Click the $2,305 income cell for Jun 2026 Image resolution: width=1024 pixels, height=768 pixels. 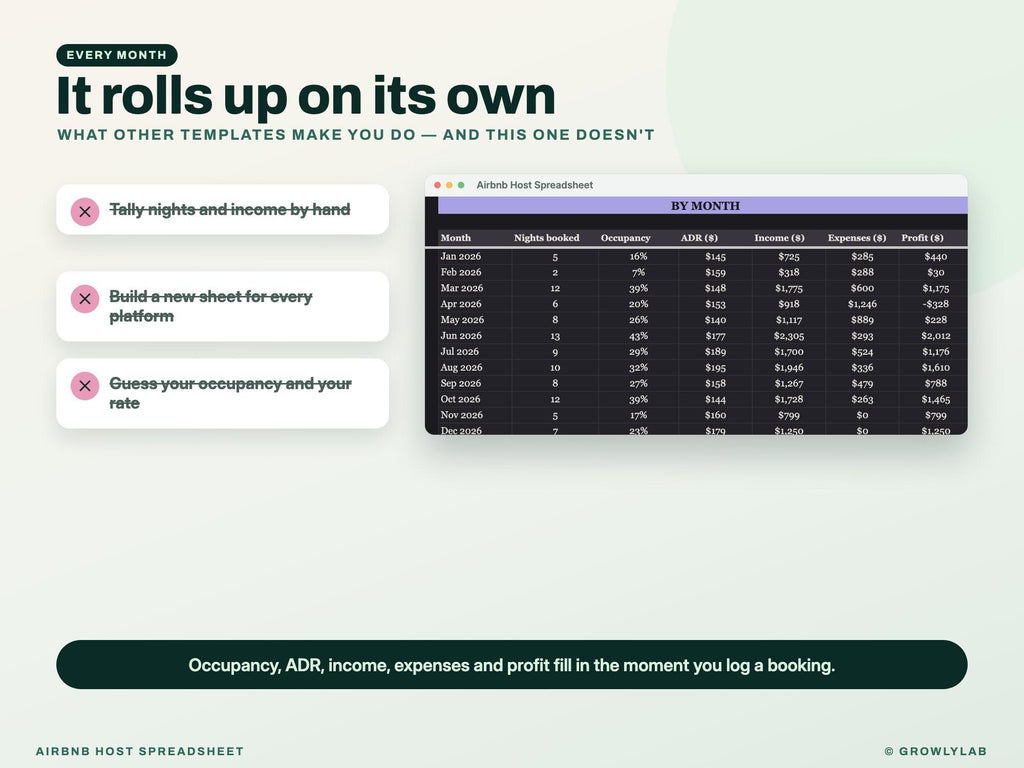[x=789, y=336]
